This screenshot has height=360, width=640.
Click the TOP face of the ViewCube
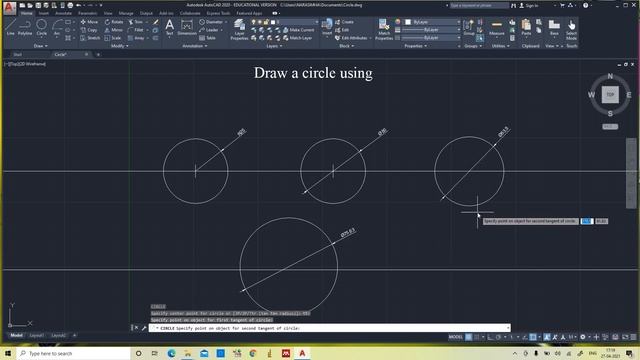(x=610, y=95)
